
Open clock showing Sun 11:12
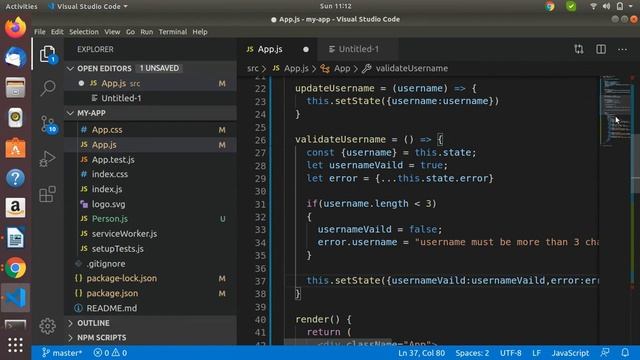tap(336, 6)
